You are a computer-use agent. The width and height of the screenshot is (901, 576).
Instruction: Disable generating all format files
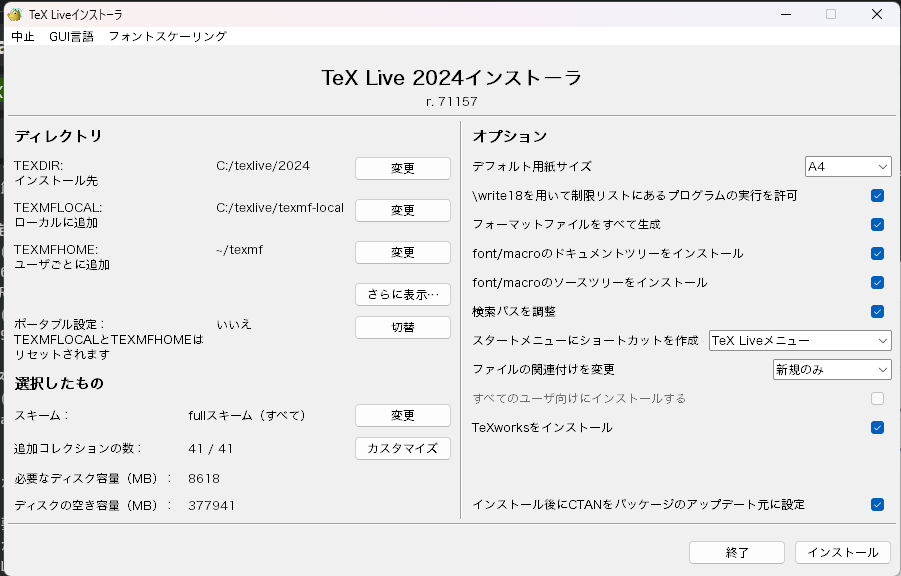[x=878, y=225]
